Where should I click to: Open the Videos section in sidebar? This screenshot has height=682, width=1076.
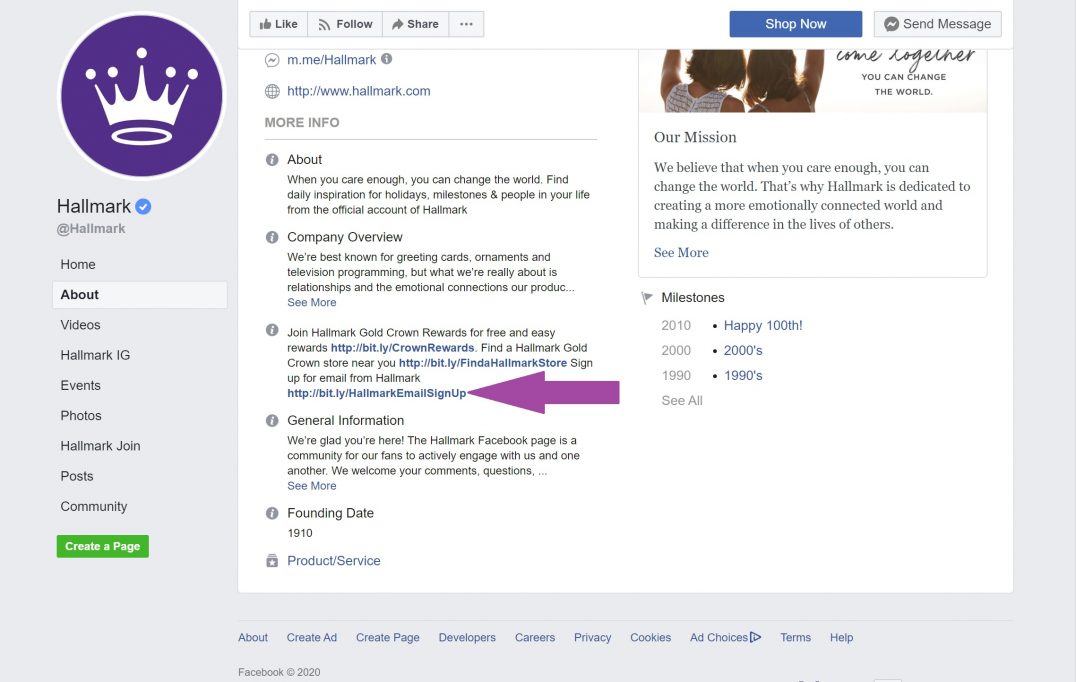click(80, 324)
